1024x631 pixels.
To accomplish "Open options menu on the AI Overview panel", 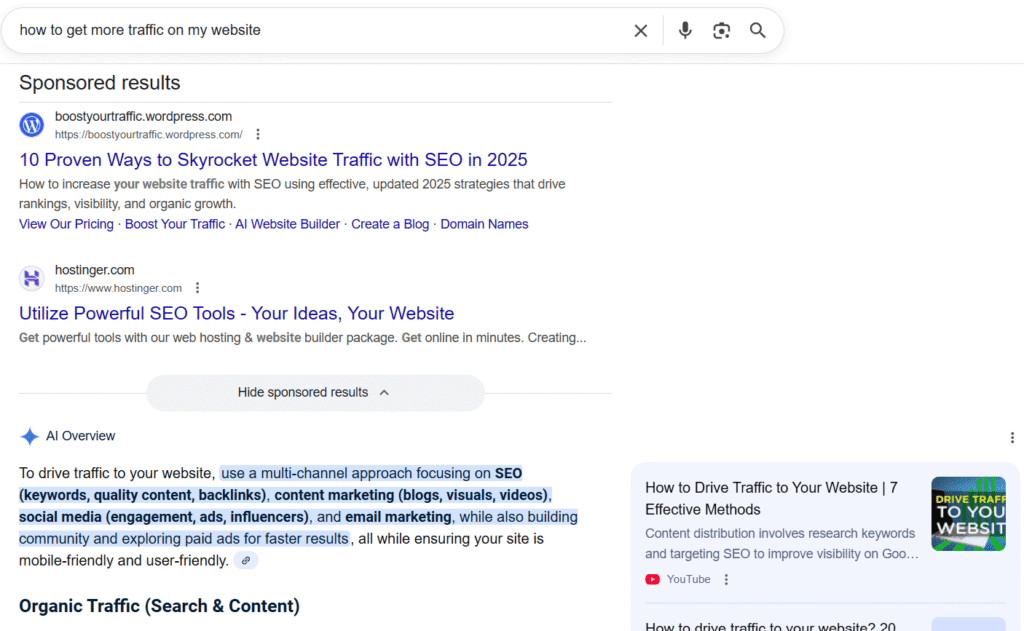I will 1012,438.
